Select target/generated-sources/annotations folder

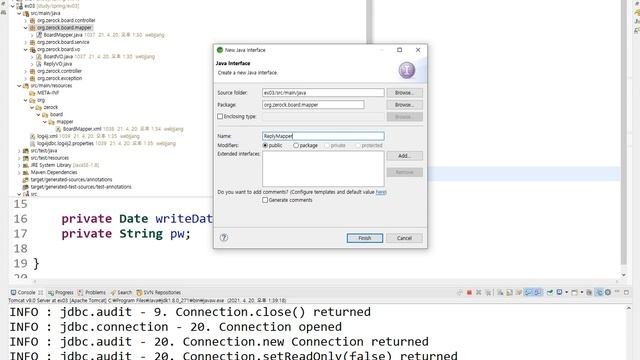coord(71,180)
